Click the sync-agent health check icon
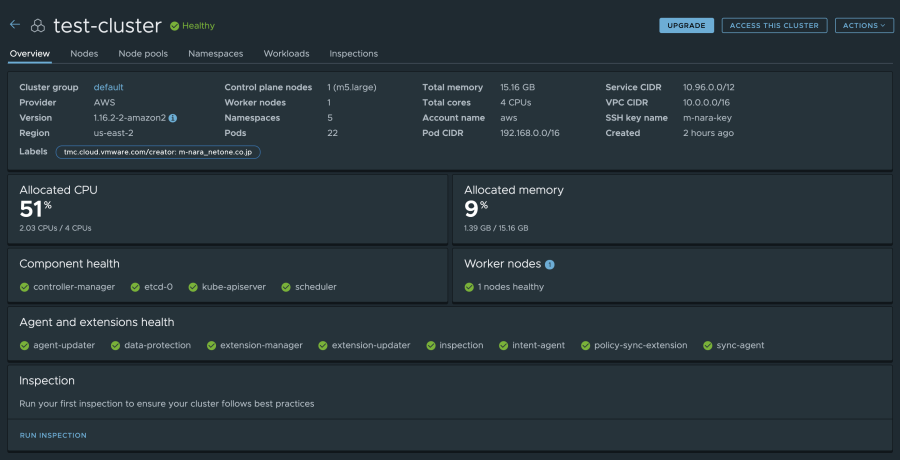 (708, 346)
